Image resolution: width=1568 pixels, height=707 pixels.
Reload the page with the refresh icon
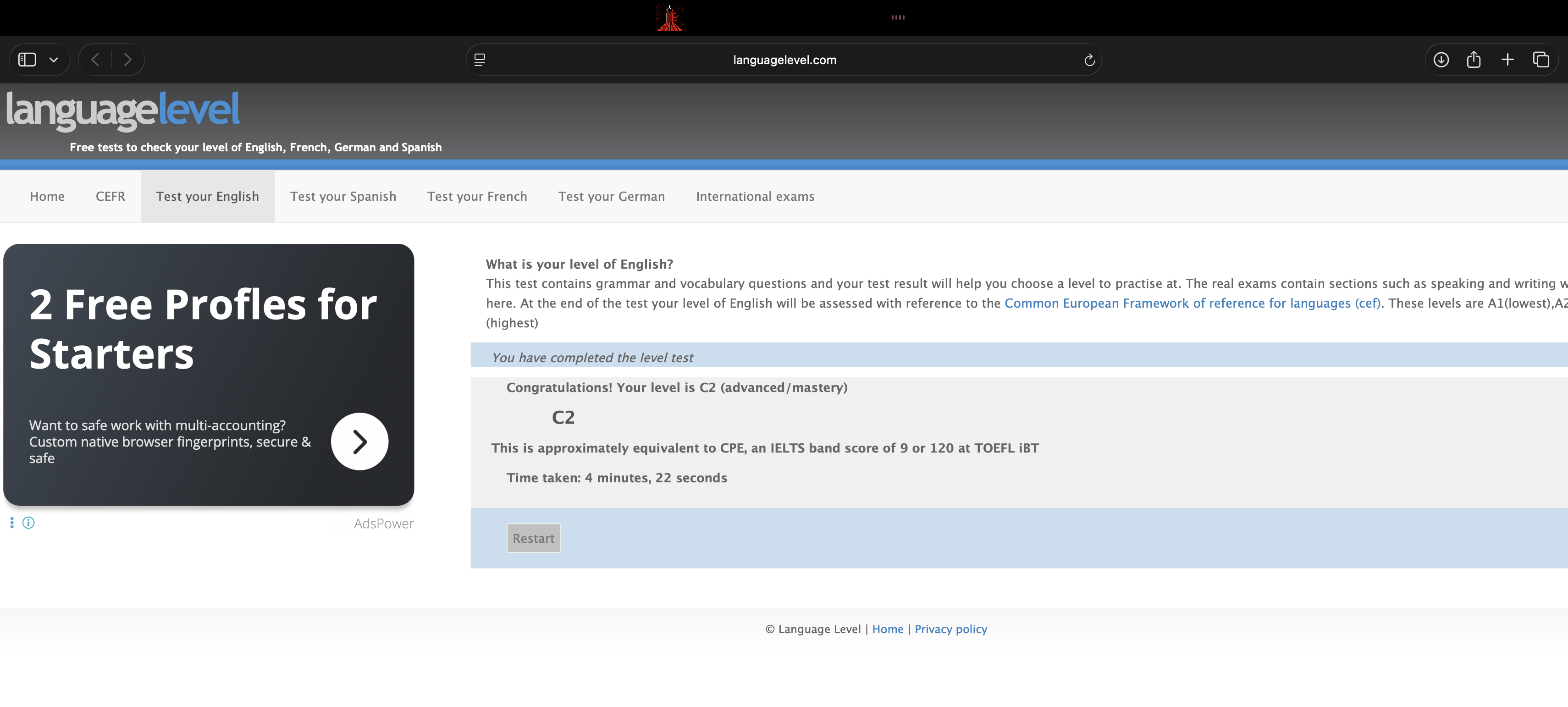point(1089,60)
